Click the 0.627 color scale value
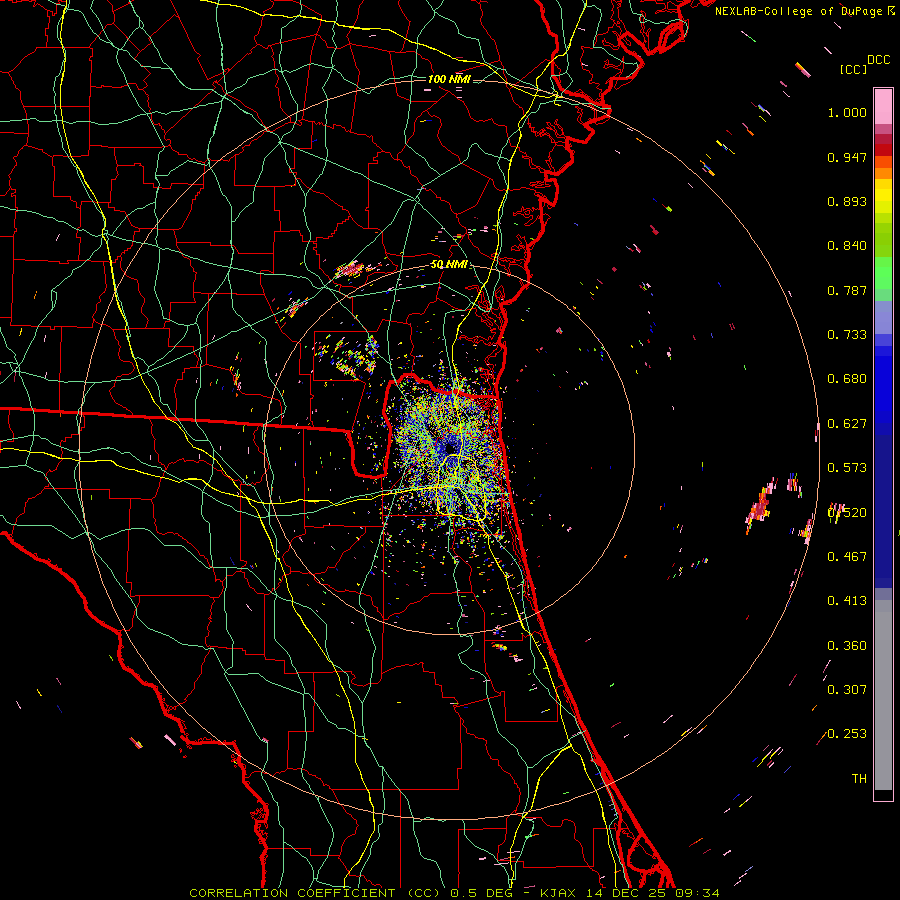Screen dimensions: 900x900 pyautogui.click(x=847, y=424)
